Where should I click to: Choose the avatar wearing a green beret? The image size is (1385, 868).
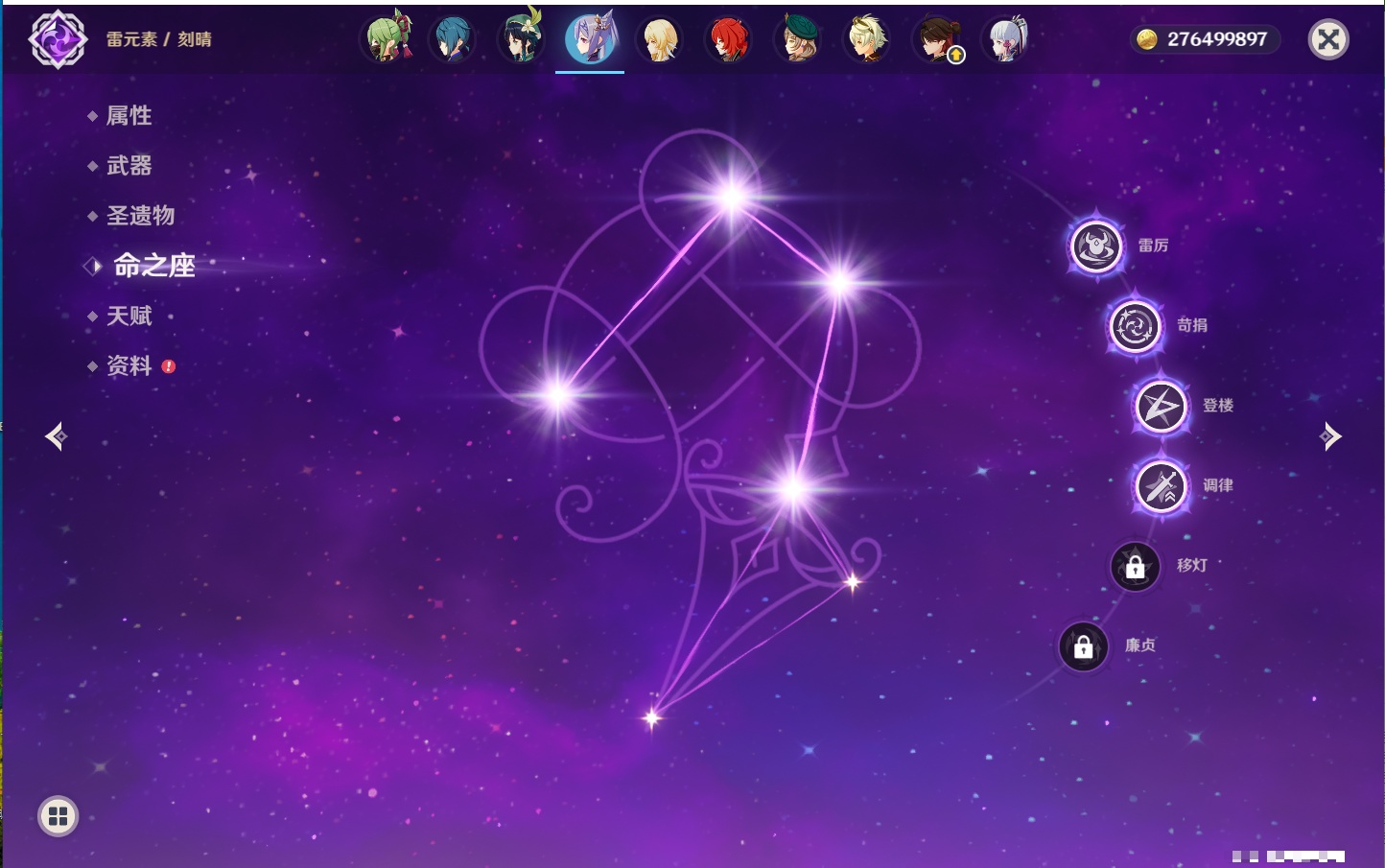[x=798, y=39]
